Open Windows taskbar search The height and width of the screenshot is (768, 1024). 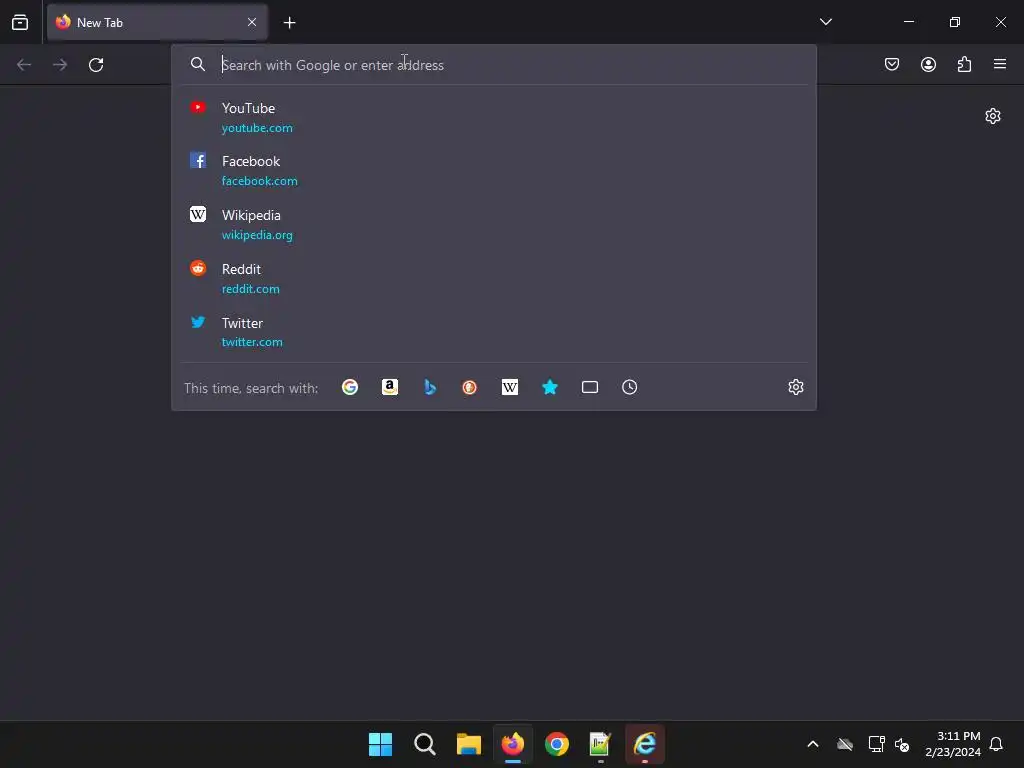424,744
